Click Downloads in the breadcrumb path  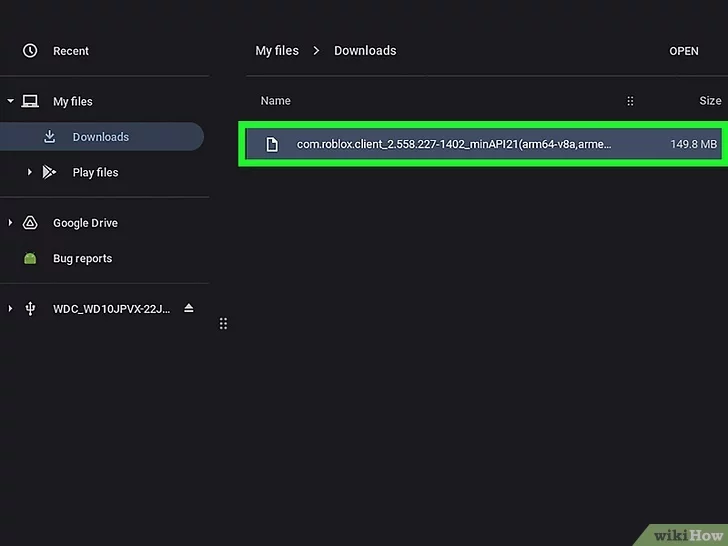pyautogui.click(x=365, y=51)
